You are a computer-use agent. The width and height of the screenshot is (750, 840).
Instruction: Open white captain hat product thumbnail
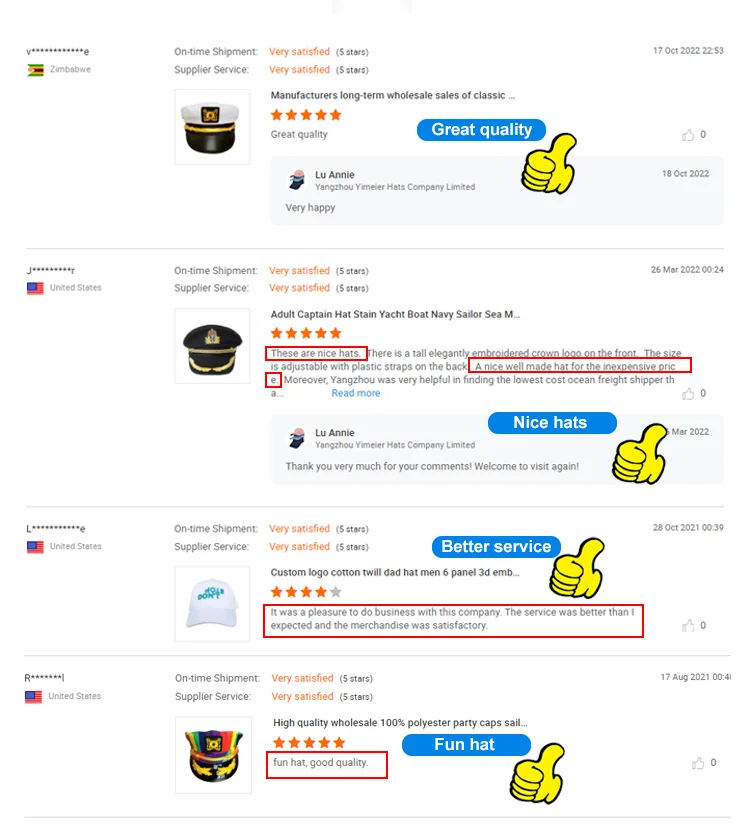click(212, 127)
